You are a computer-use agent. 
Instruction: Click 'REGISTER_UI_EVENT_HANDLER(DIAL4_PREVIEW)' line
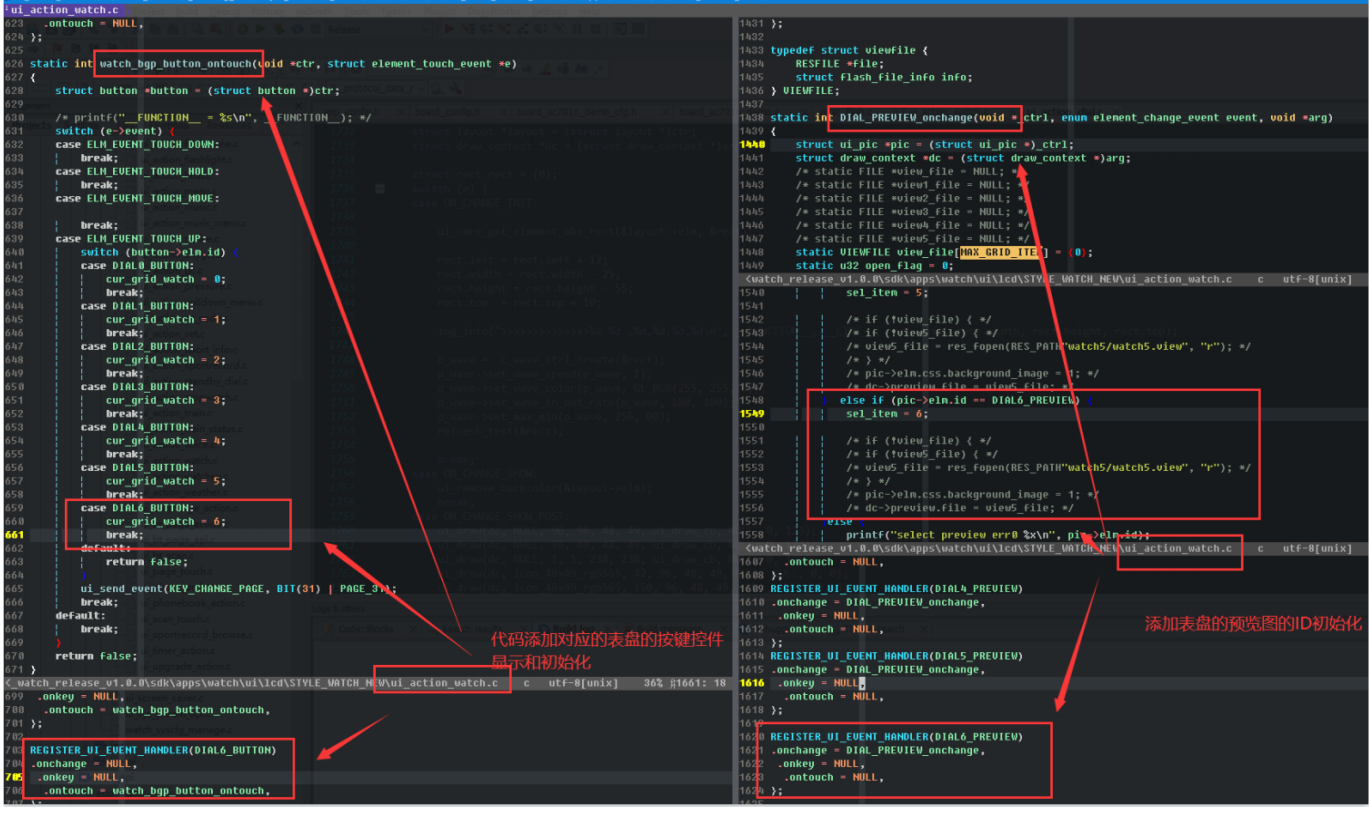[896, 588]
